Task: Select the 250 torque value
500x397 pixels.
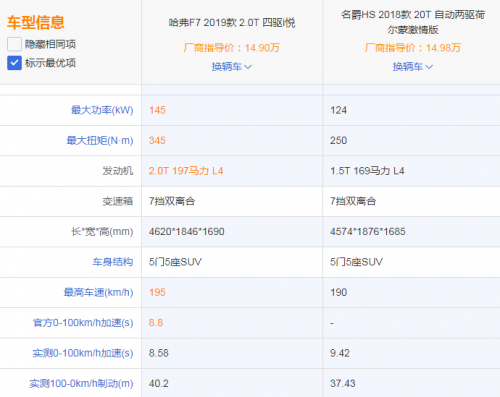Action: 338,140
